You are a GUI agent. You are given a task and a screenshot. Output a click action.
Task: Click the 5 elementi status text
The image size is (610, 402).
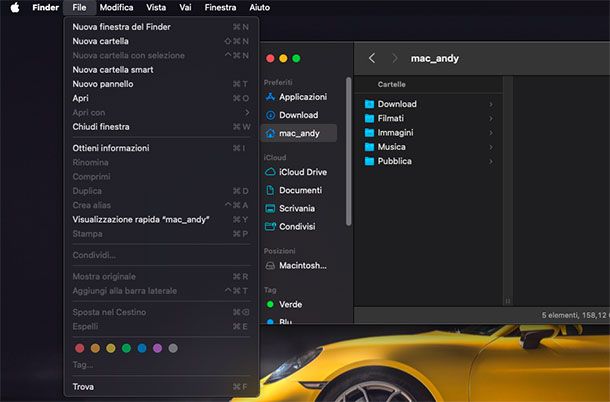575,315
